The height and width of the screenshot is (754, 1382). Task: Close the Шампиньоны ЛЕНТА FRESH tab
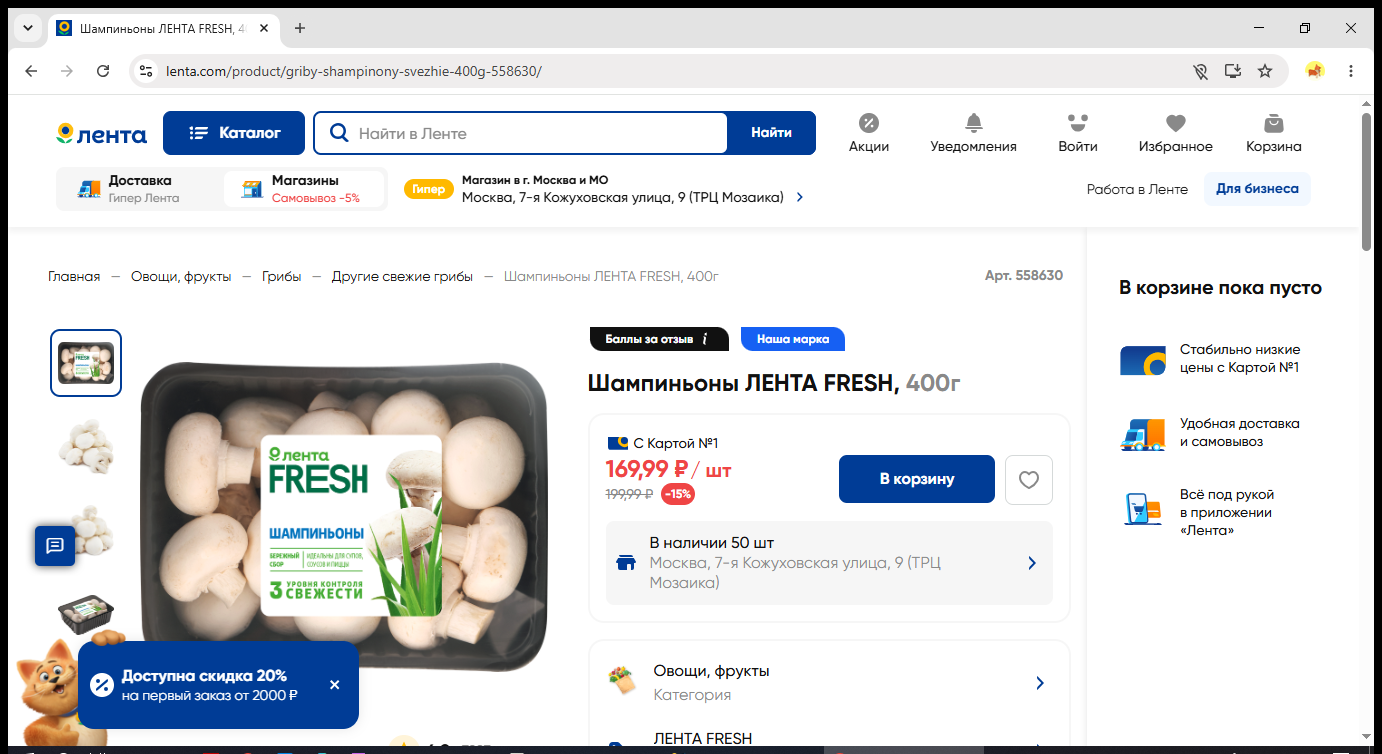pyautogui.click(x=264, y=28)
